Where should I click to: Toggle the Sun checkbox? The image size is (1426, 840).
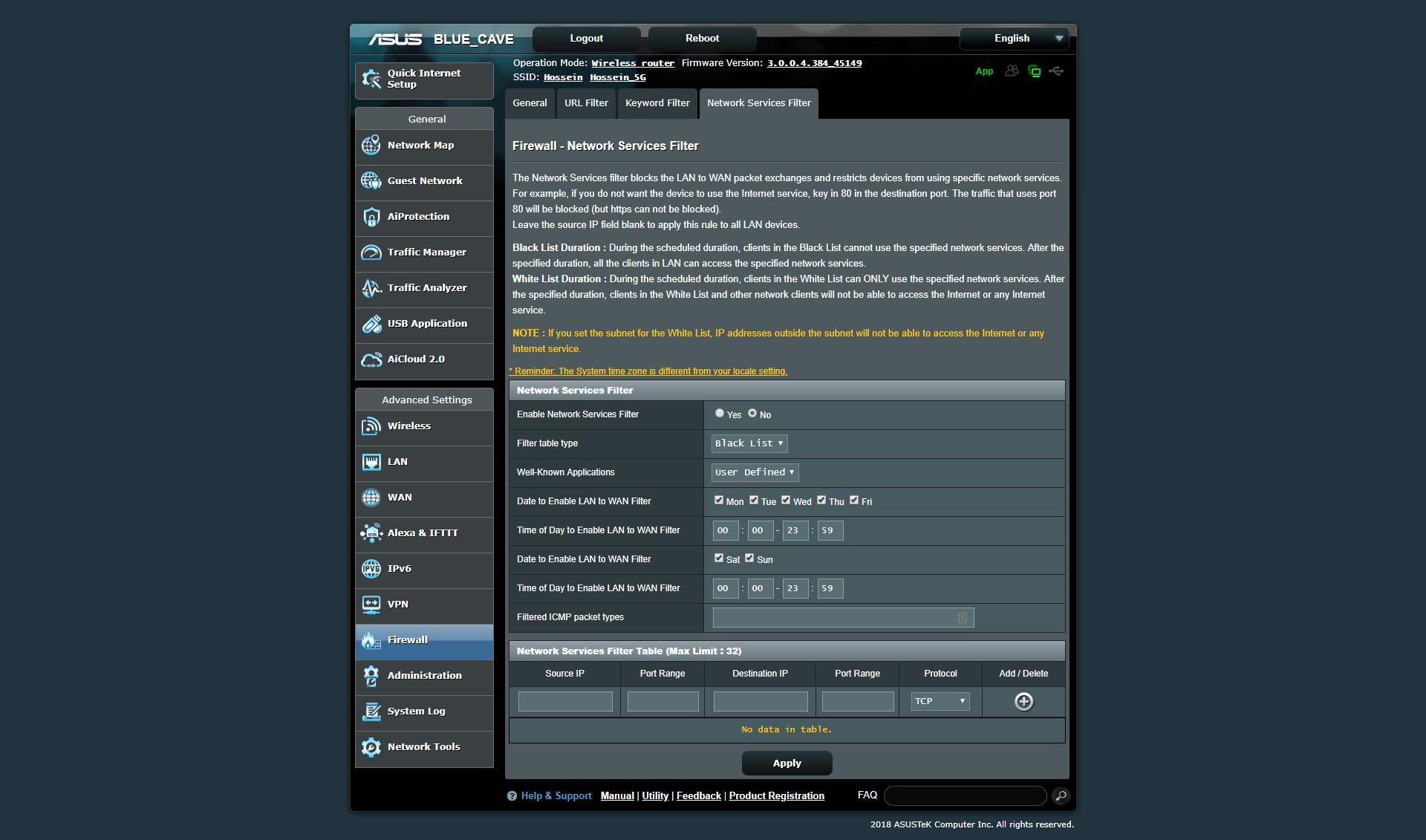749,558
